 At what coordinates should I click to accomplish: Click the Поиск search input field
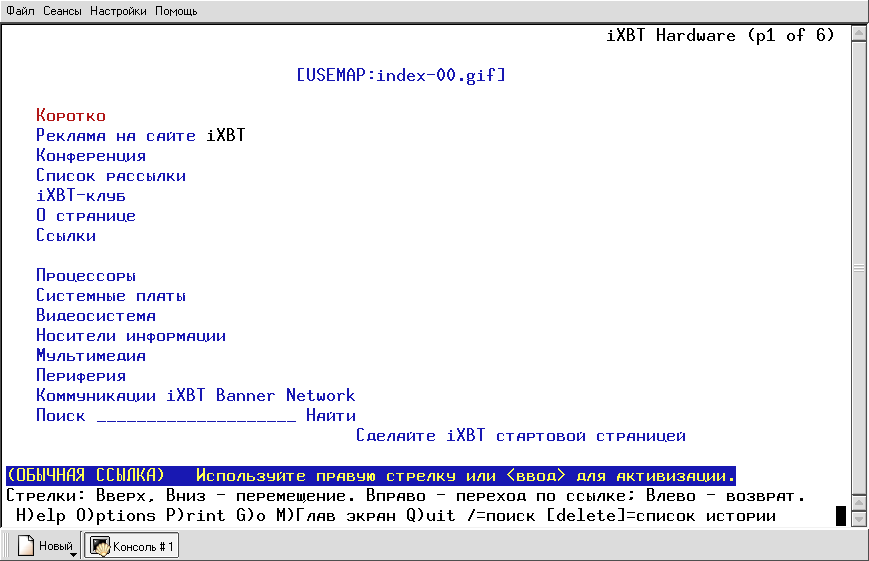pyautogui.click(x=196, y=416)
